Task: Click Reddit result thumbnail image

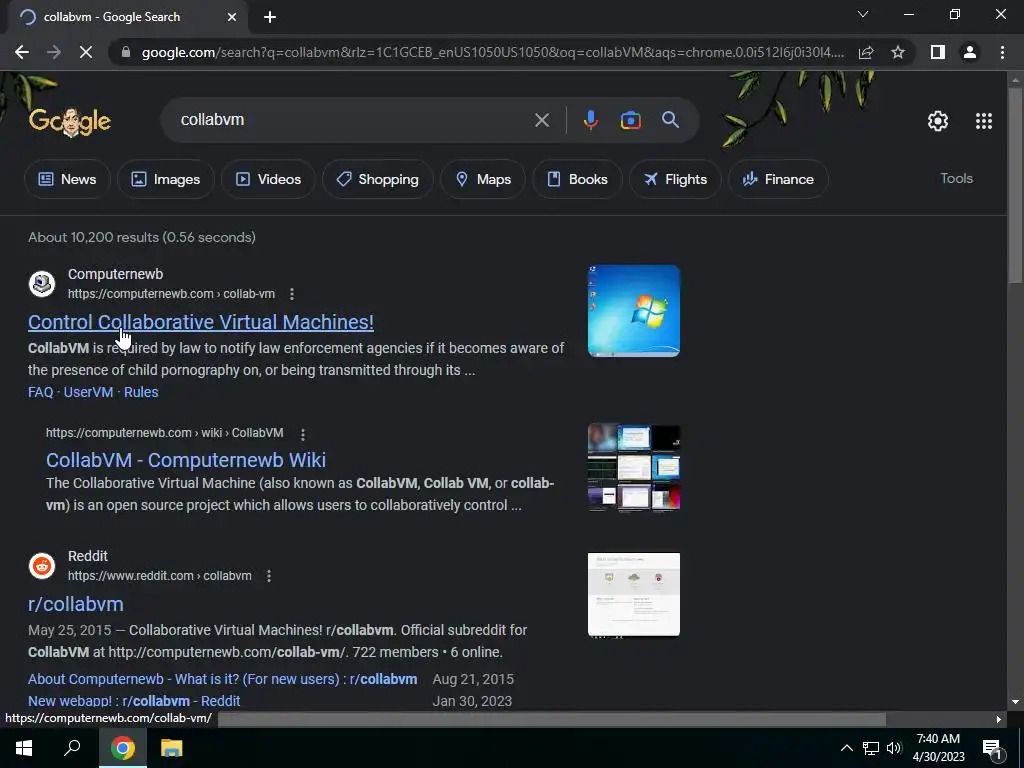Action: click(x=633, y=594)
